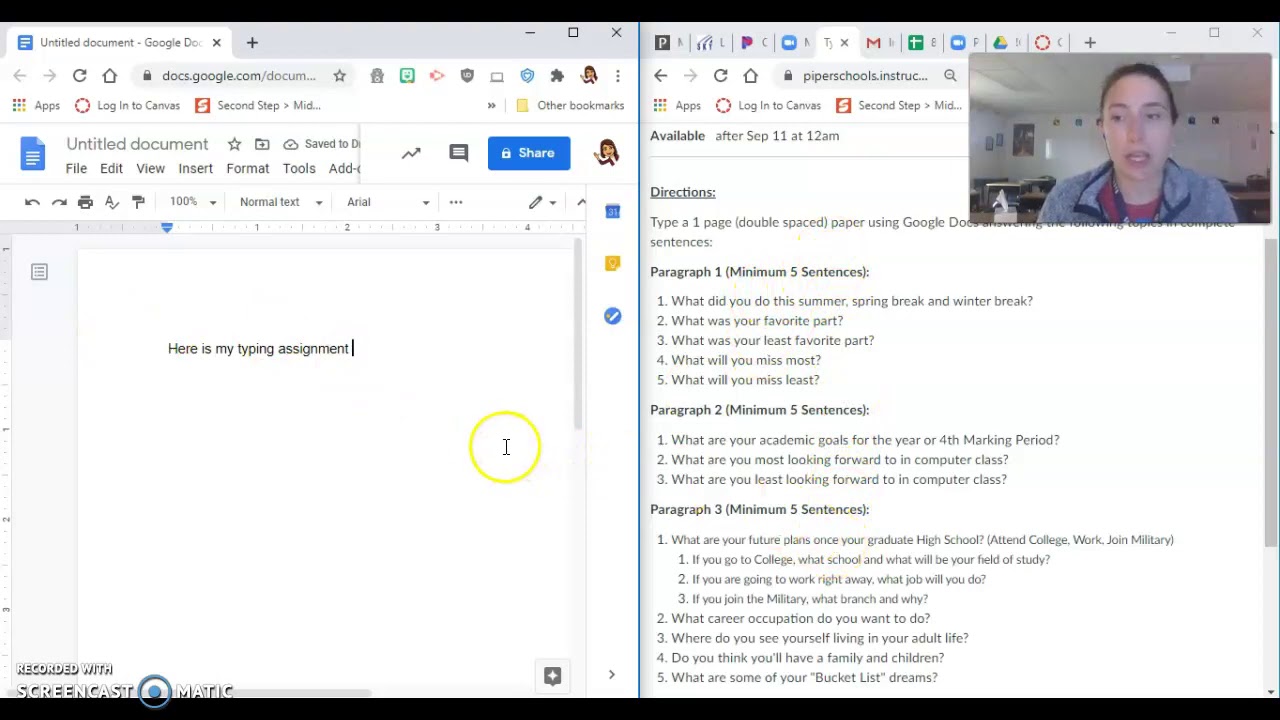
Task: Open the Arial font dropdown
Action: click(x=388, y=202)
